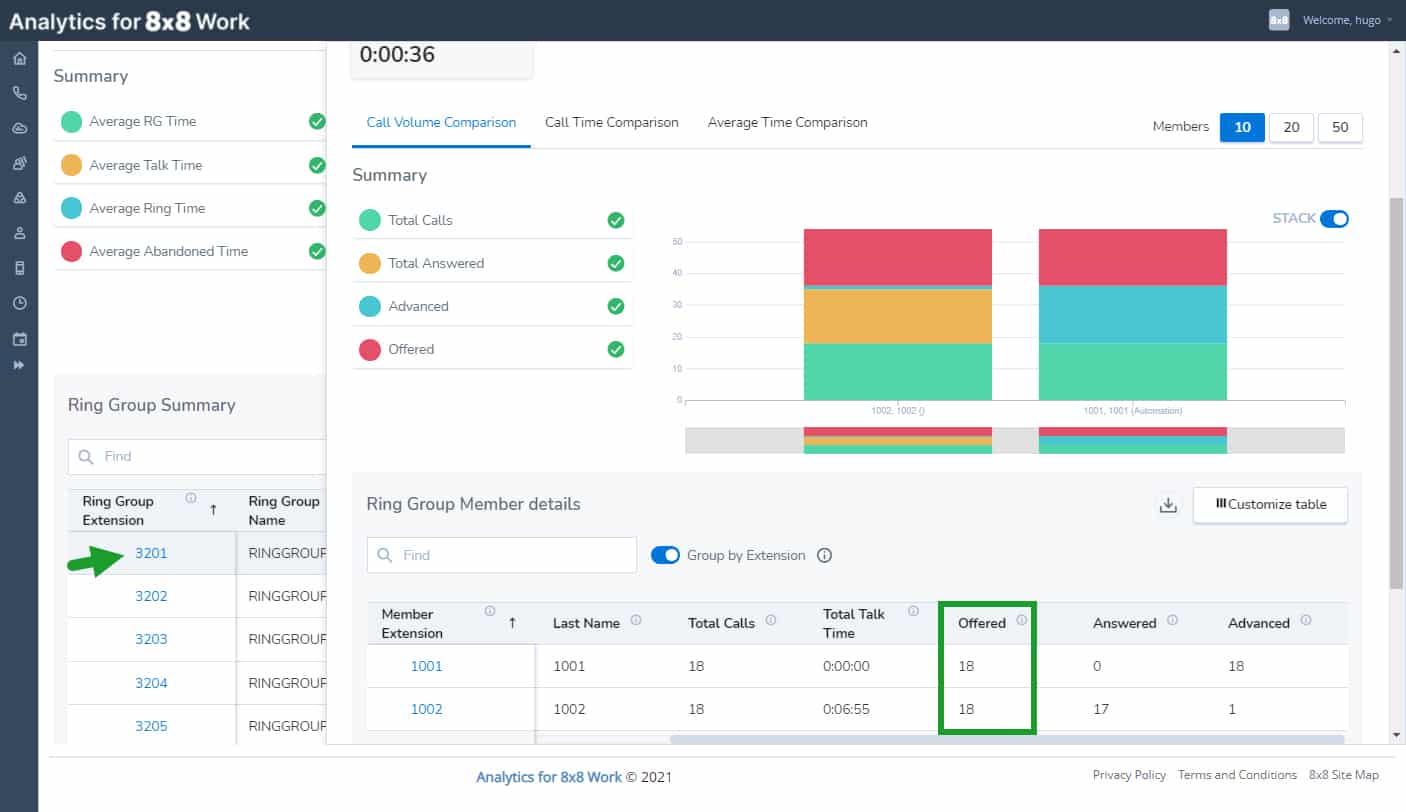Click the Find field in Member details
Screen dimensions: 1406x812
[x=502, y=555]
